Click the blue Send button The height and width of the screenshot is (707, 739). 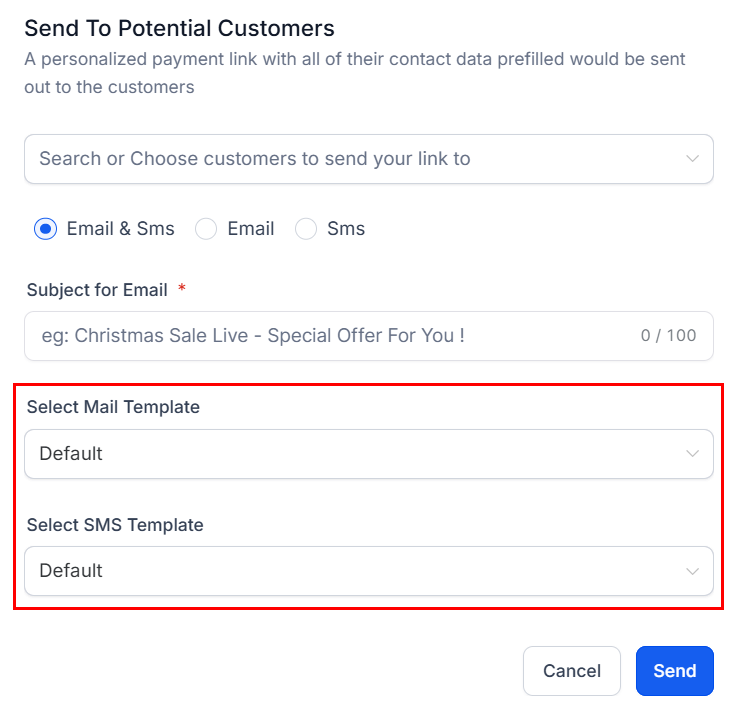tap(674, 671)
